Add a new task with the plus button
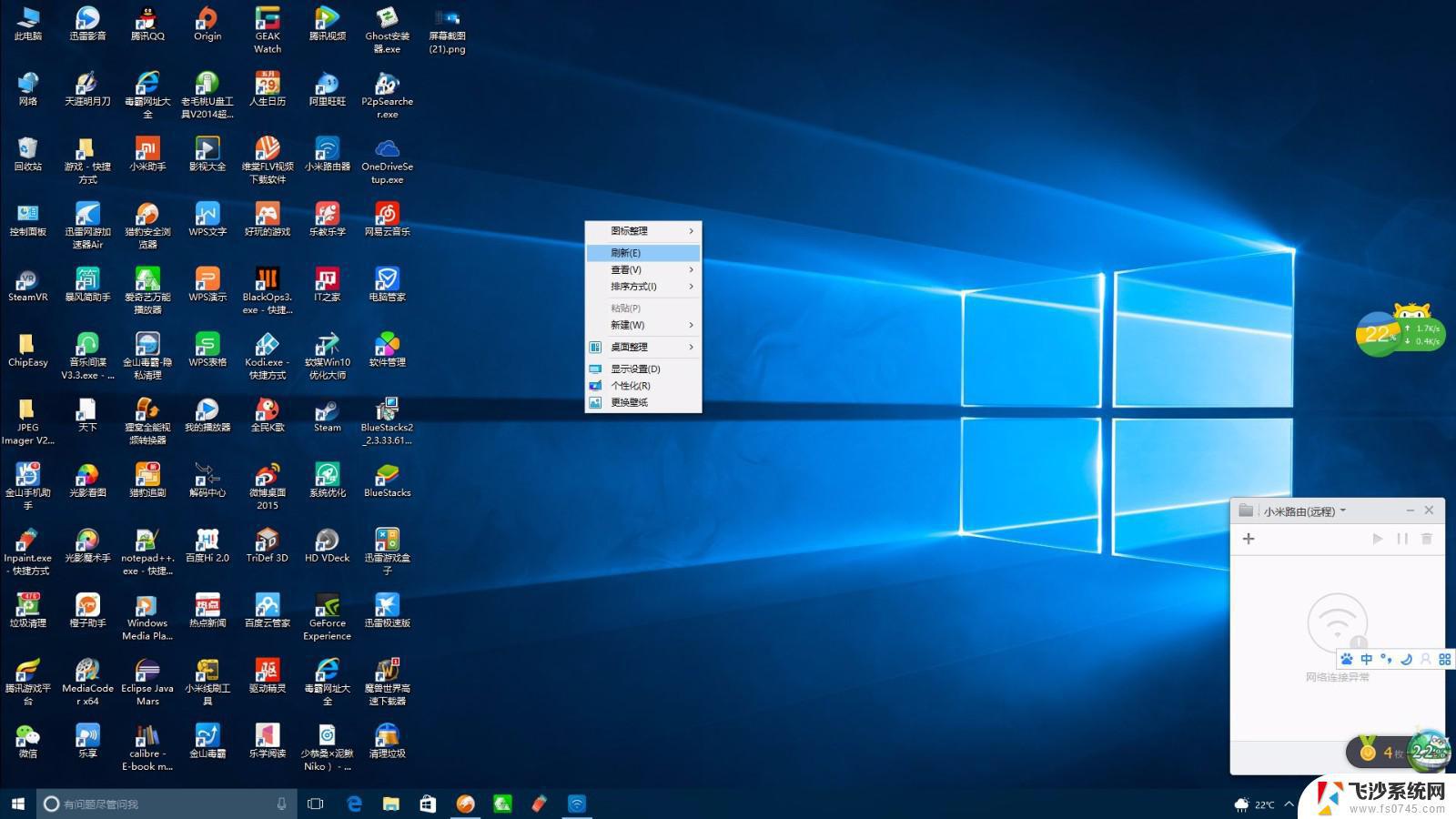 (x=1249, y=539)
